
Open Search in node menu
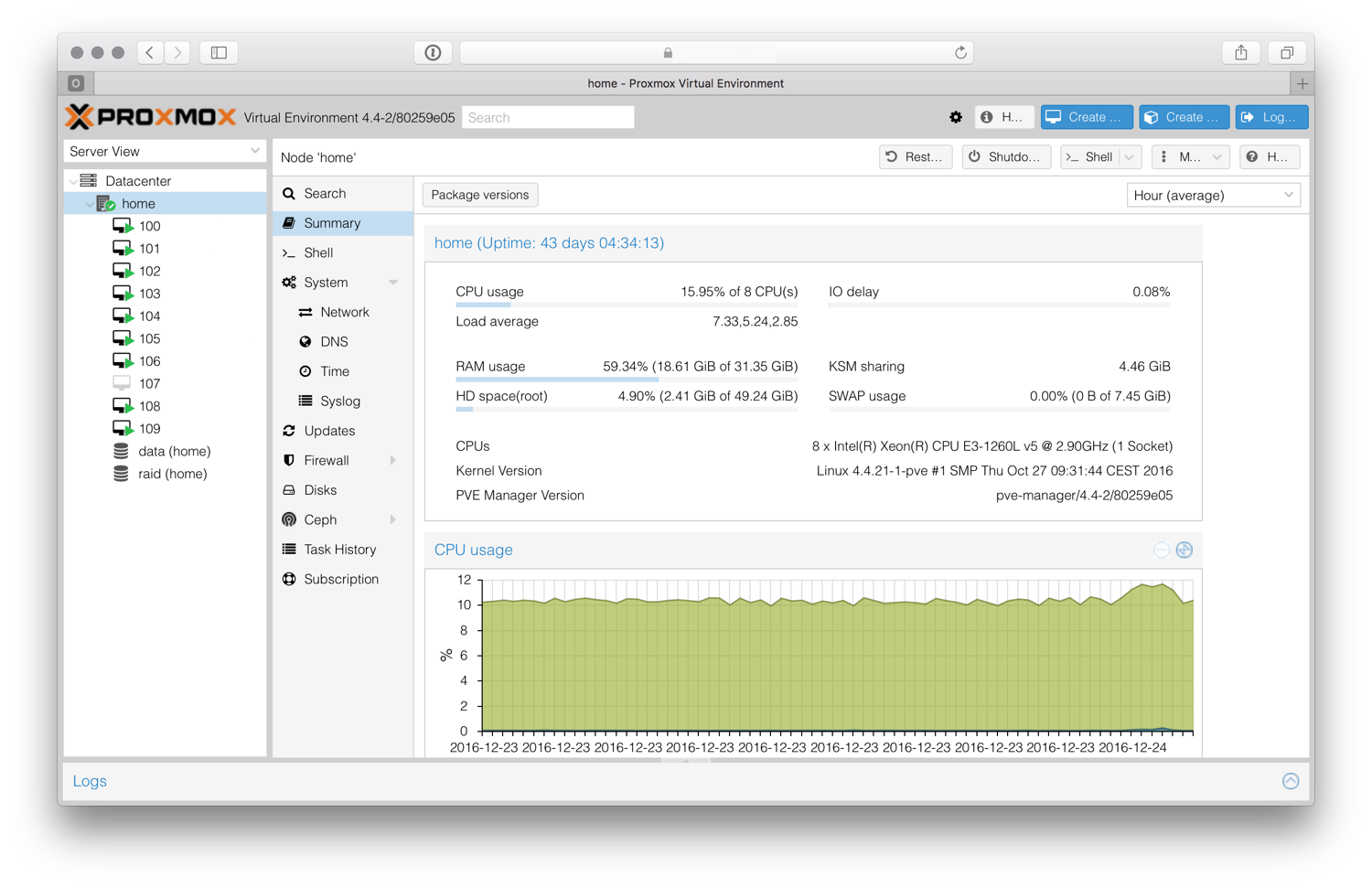[343, 194]
